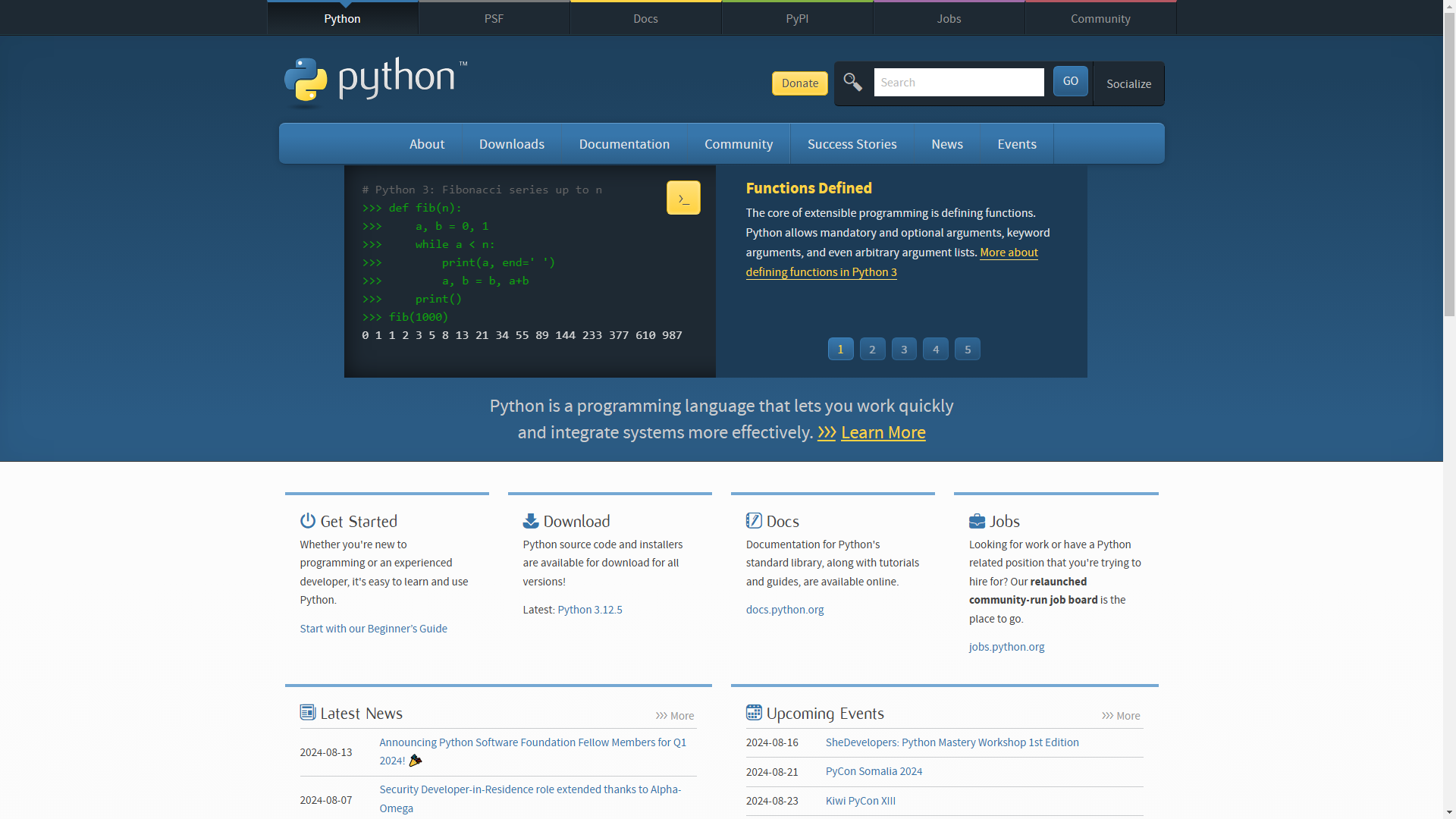Open the Python top-bar tab
The image size is (1456, 819).
click(343, 18)
